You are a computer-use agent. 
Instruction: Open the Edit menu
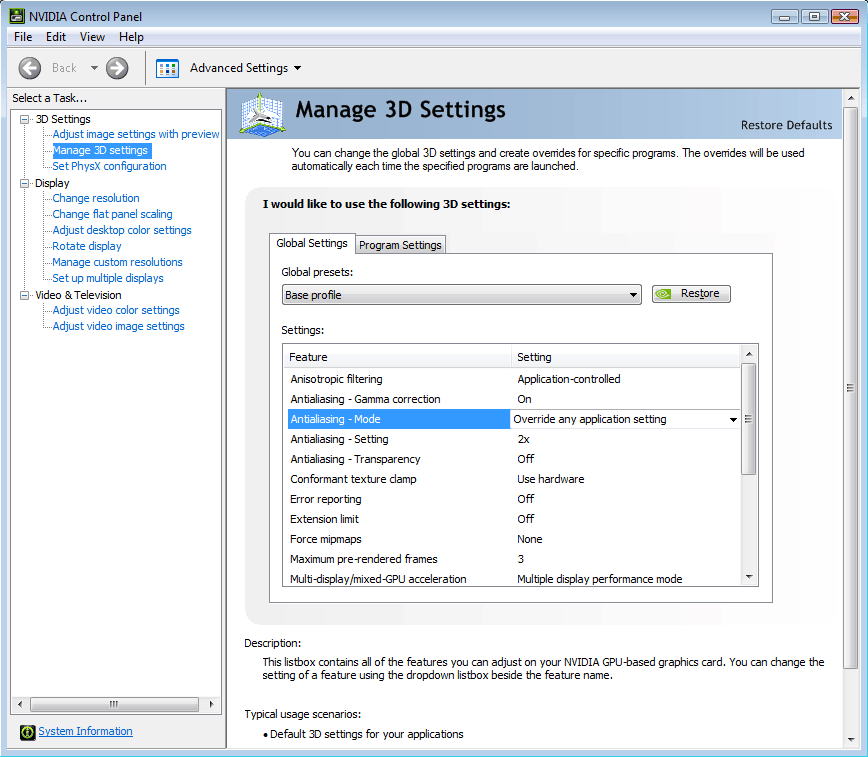pyautogui.click(x=56, y=37)
